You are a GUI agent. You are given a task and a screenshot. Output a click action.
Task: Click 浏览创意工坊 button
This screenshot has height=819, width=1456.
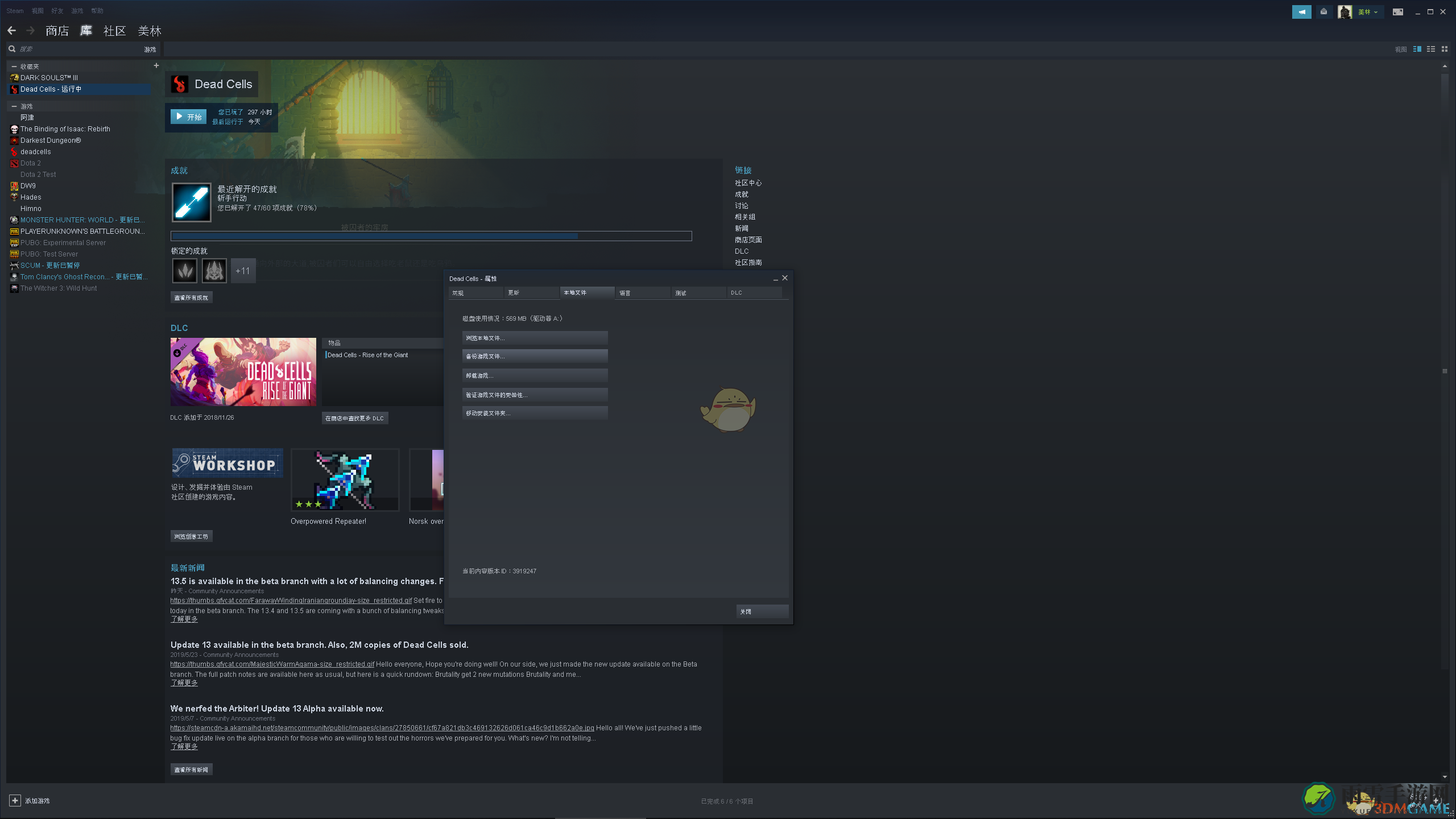[x=191, y=536]
